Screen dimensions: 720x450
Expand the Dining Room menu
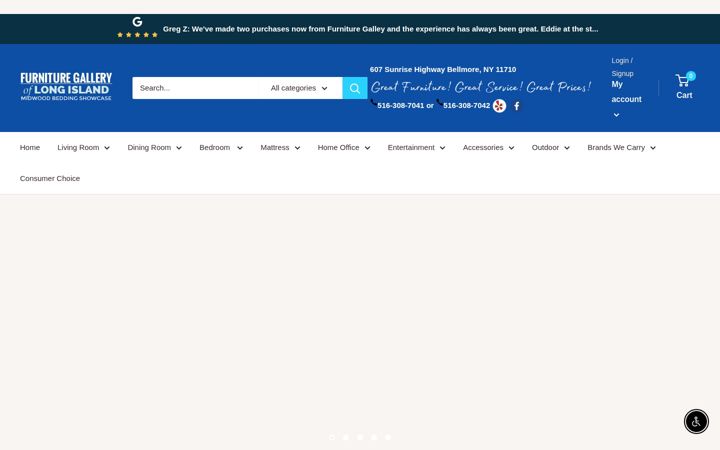(155, 147)
